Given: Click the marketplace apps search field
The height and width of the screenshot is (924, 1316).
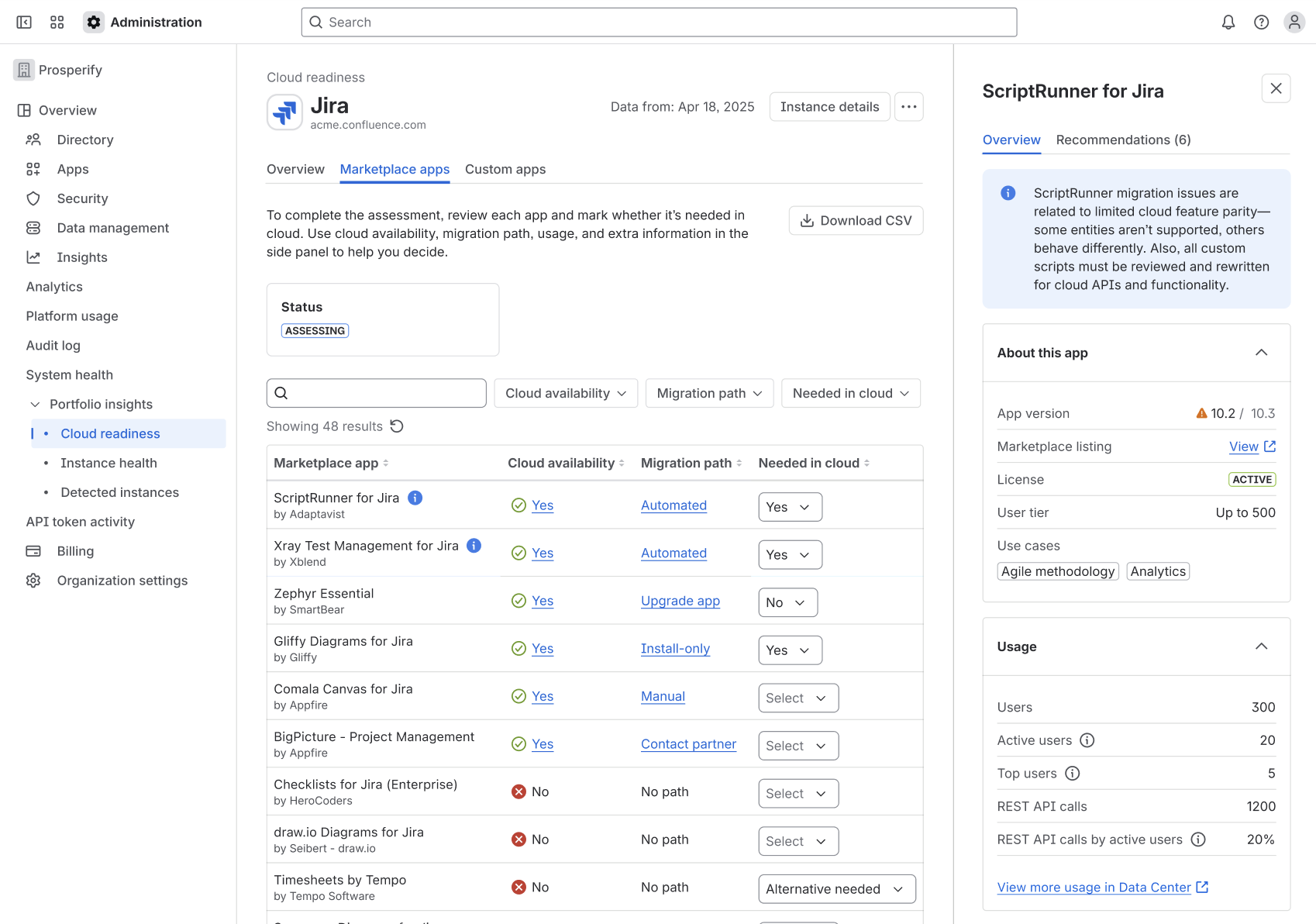Looking at the screenshot, I should point(376,393).
